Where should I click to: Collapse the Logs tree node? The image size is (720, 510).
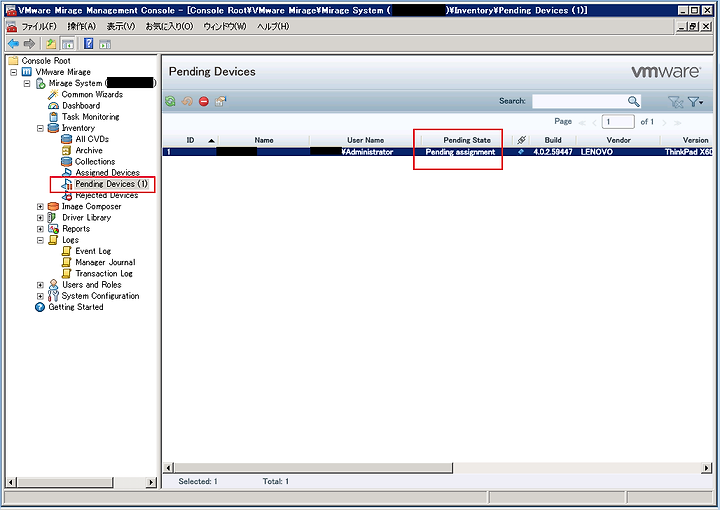pyautogui.click(x=40, y=240)
